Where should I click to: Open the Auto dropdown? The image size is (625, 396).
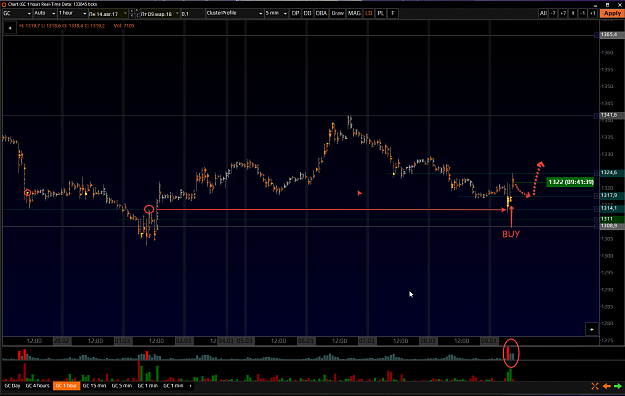tap(45, 13)
